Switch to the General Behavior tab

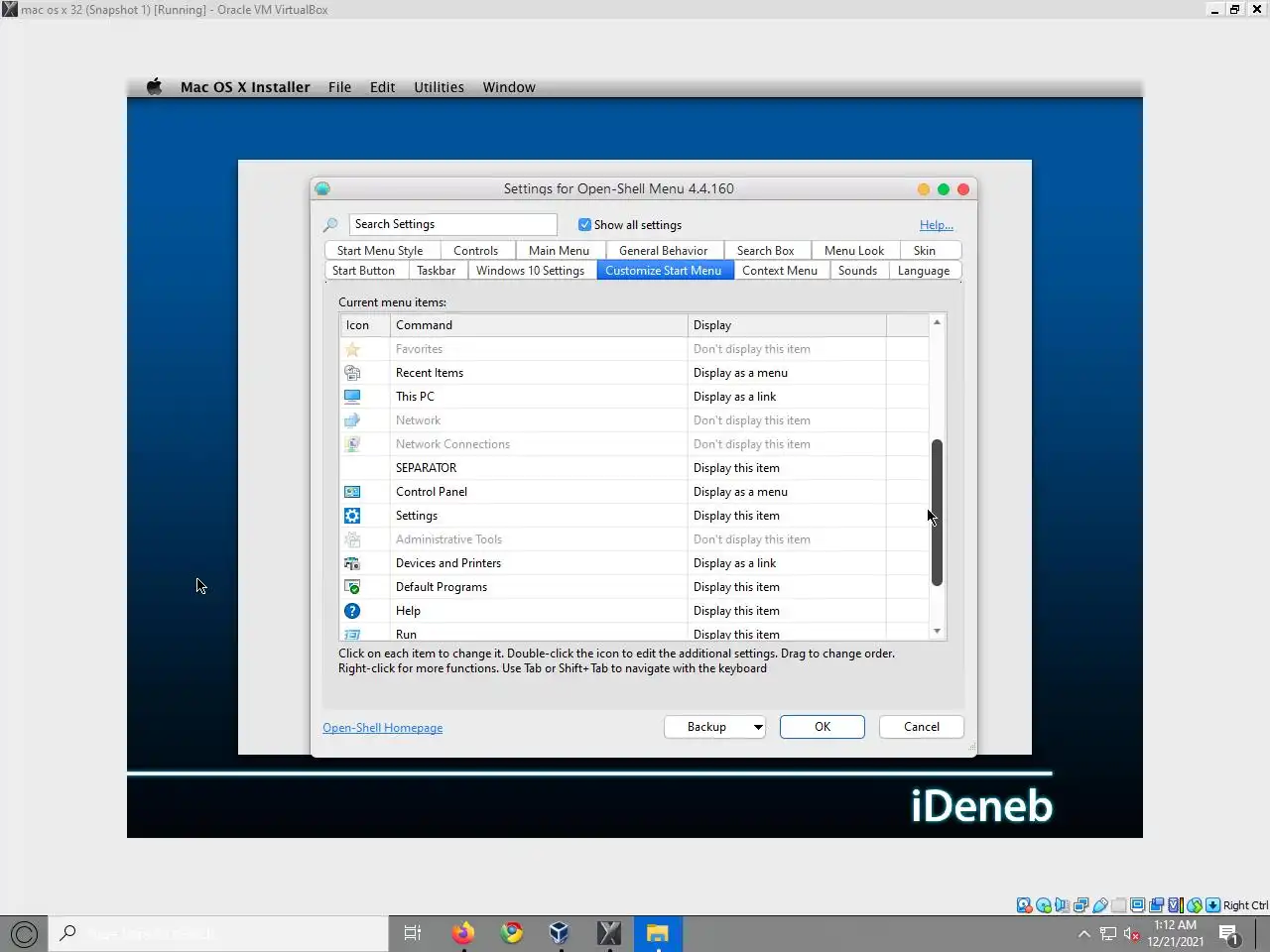point(663,251)
